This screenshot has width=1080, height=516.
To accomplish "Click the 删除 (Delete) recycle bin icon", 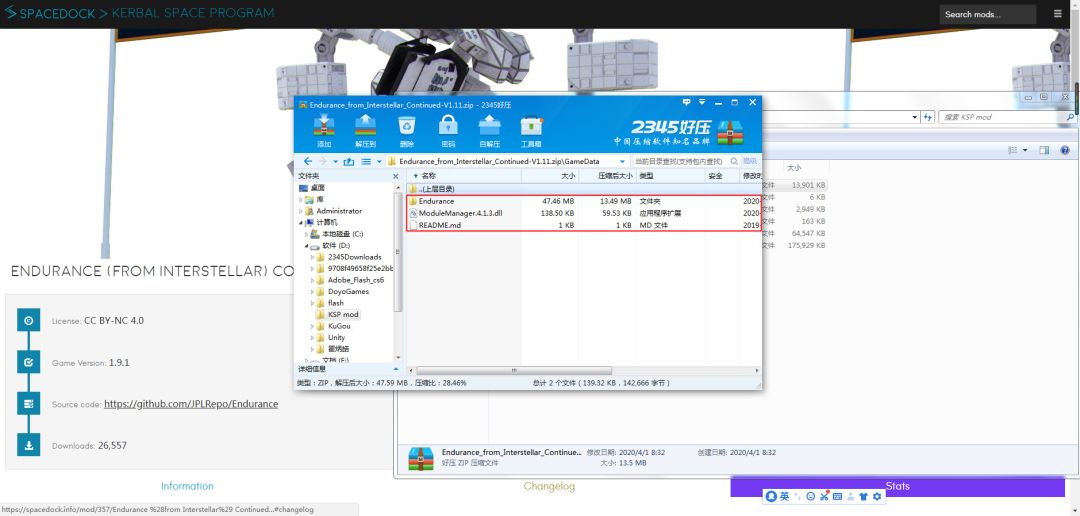I will pos(406,131).
